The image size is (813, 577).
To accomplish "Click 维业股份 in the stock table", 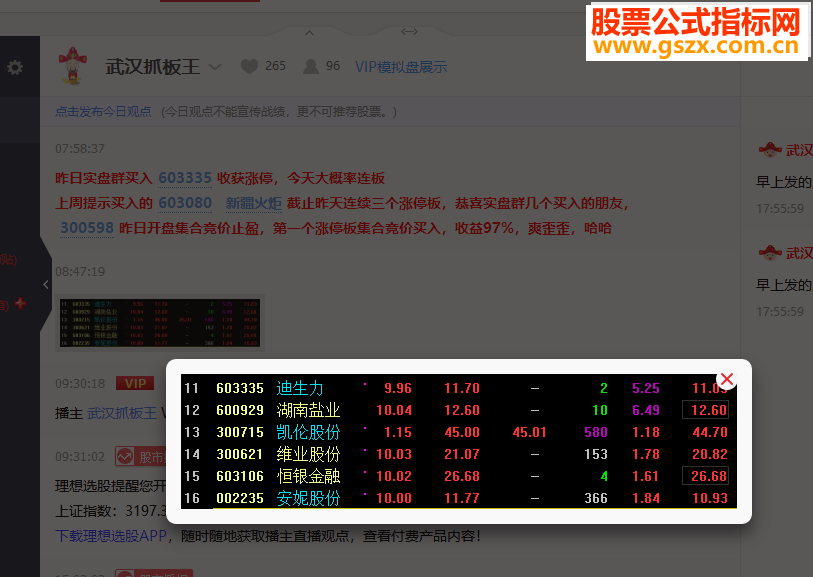I will click(308, 454).
